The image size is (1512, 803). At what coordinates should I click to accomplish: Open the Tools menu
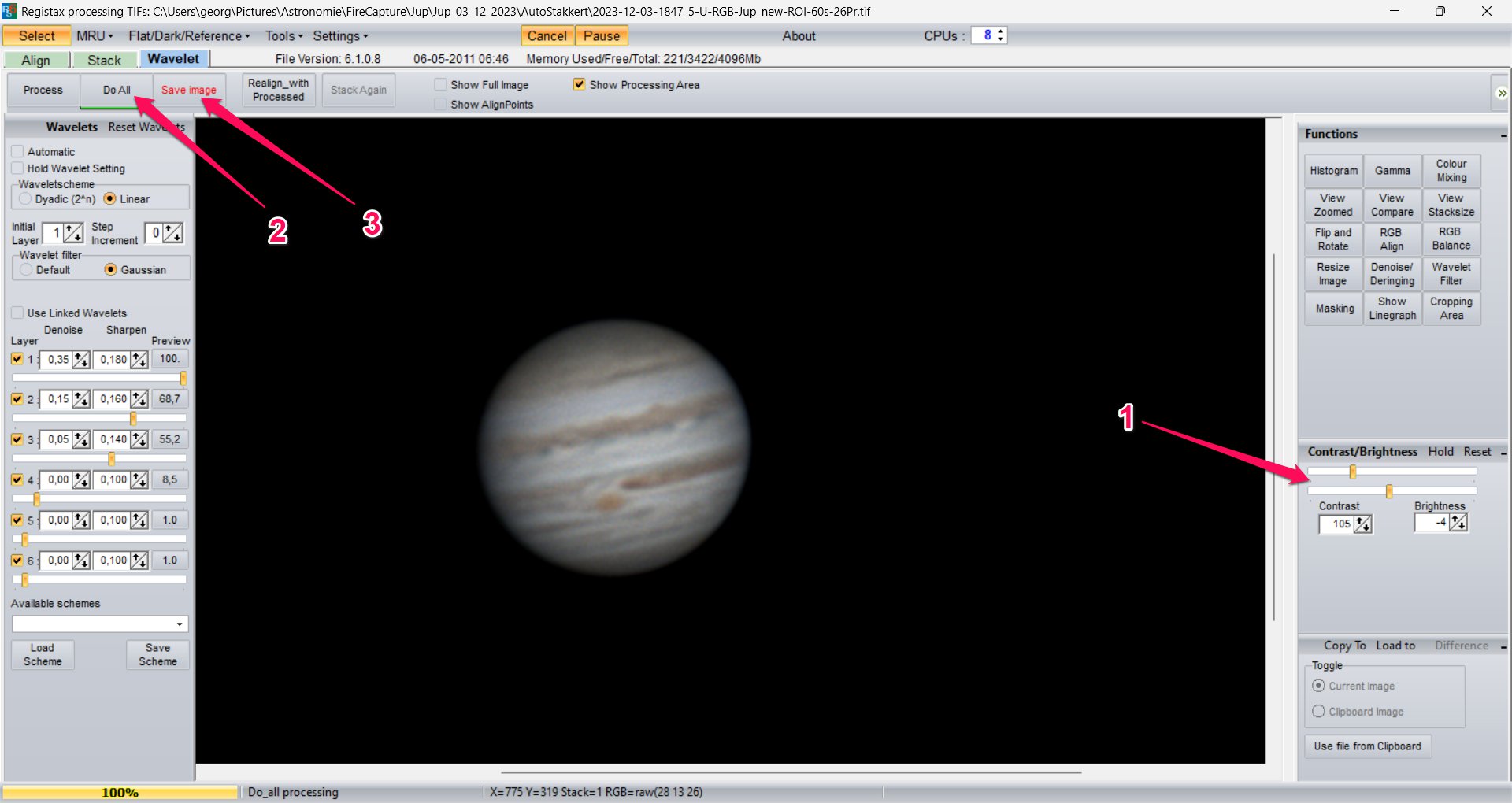(283, 36)
